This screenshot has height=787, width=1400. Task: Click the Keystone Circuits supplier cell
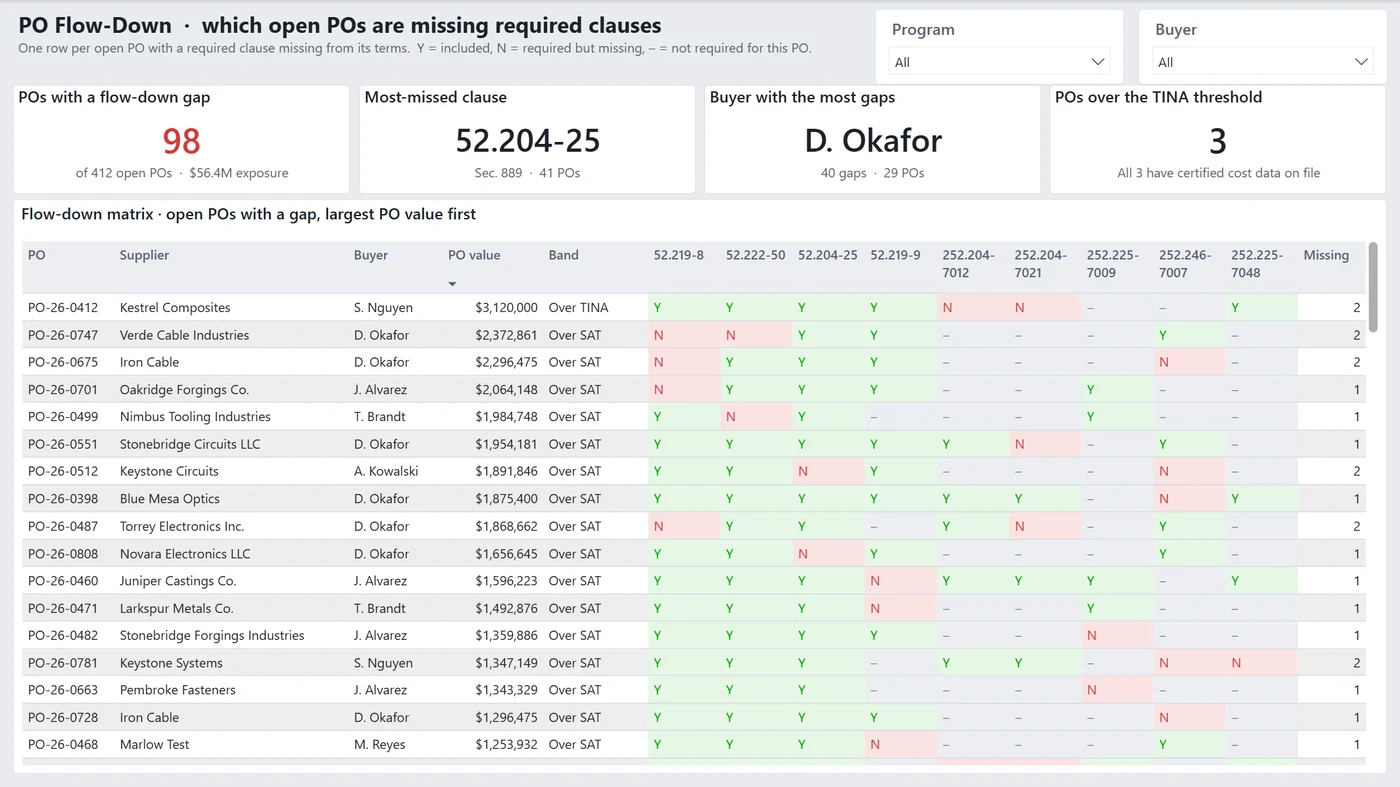click(x=169, y=471)
